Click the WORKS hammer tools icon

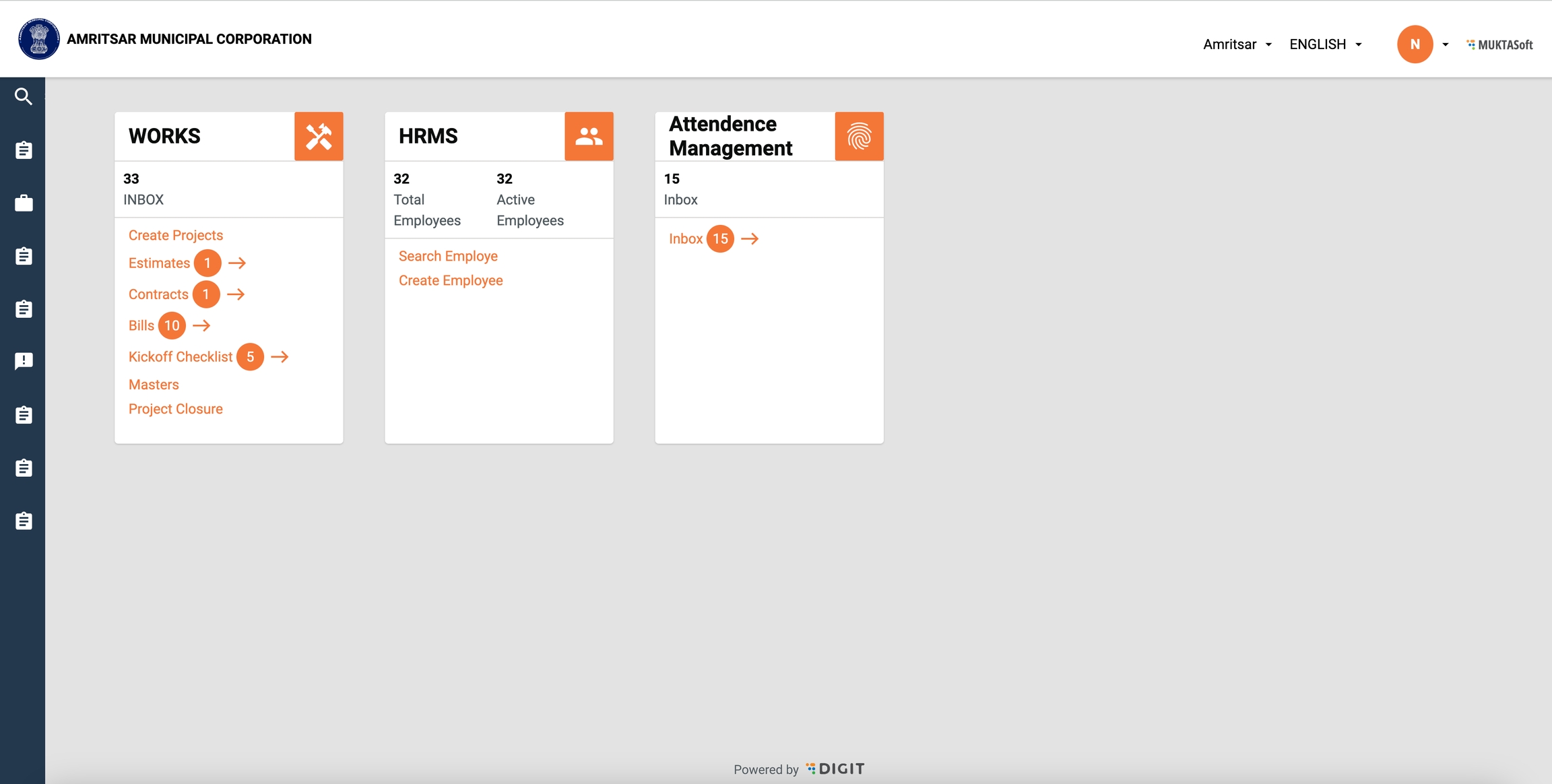coord(319,137)
